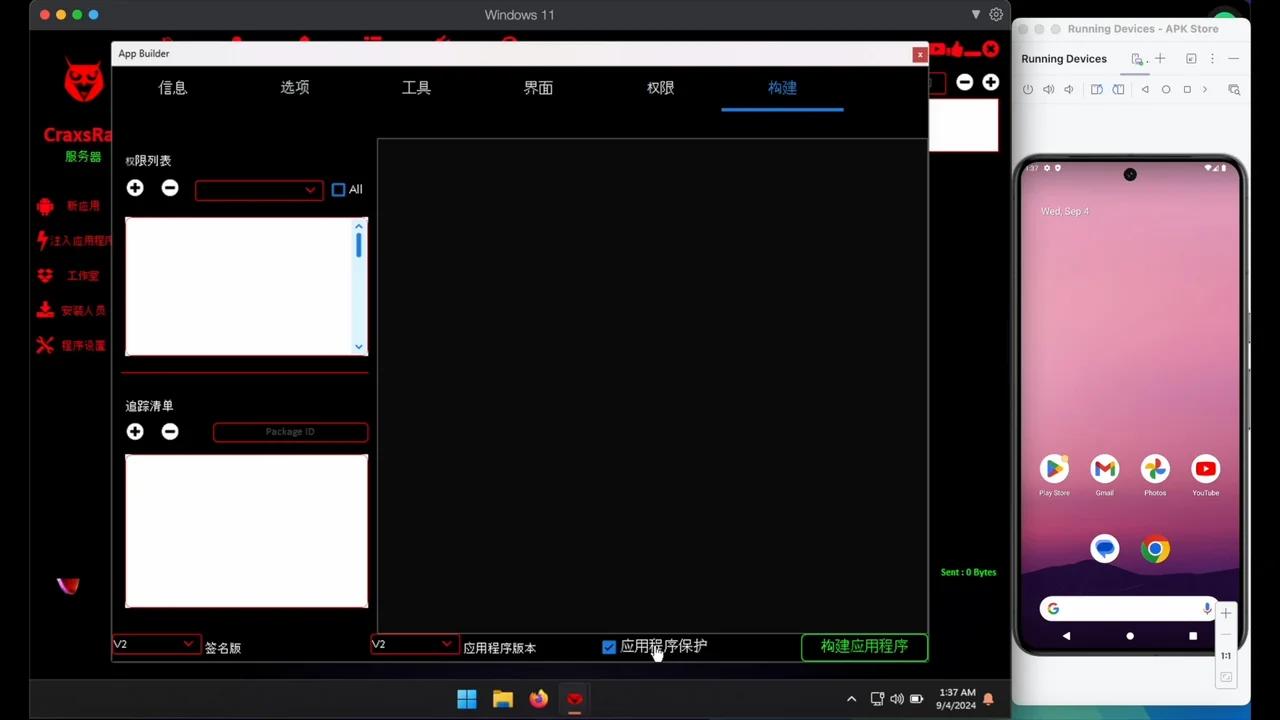
Task: Click the Windows Start button
Action: 467,699
